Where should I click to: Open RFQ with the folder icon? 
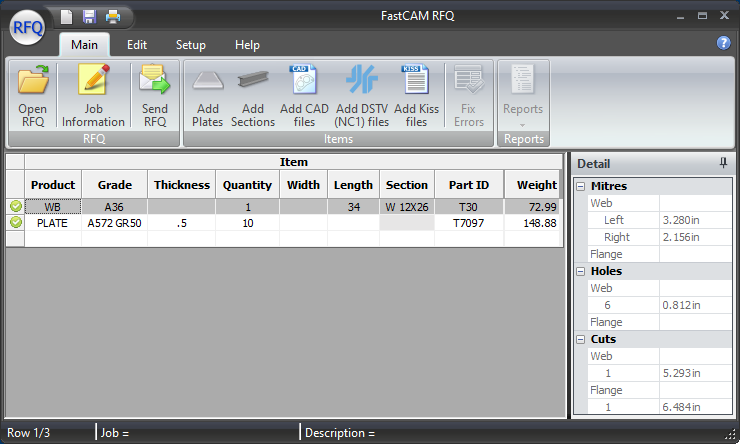point(33,96)
